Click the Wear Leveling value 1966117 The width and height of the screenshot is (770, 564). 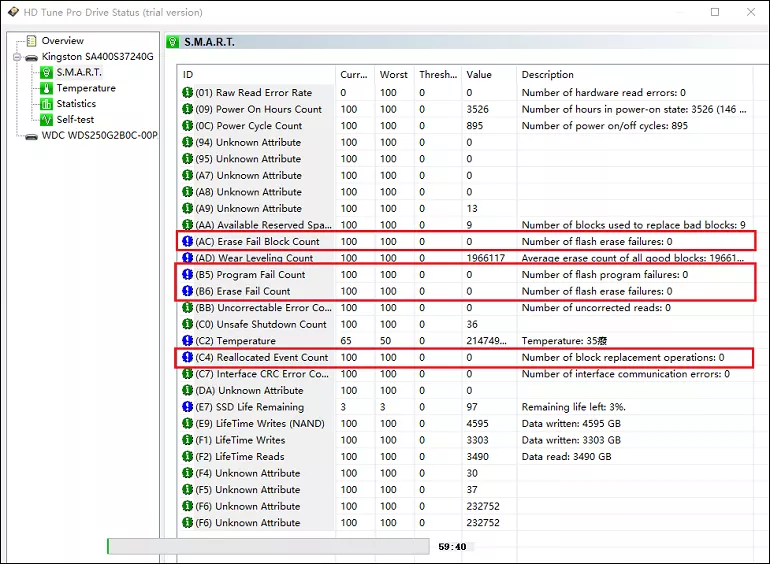click(486, 258)
